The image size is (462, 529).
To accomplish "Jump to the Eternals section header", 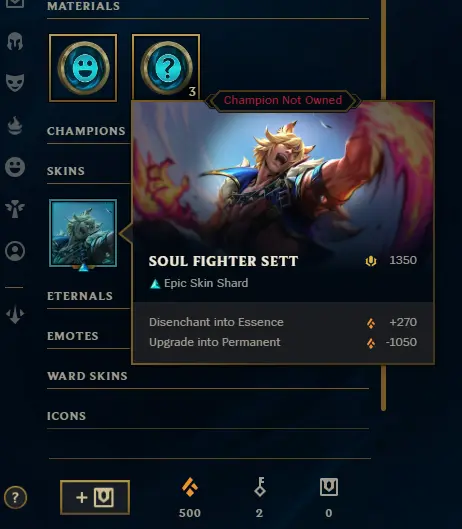I will (80, 296).
